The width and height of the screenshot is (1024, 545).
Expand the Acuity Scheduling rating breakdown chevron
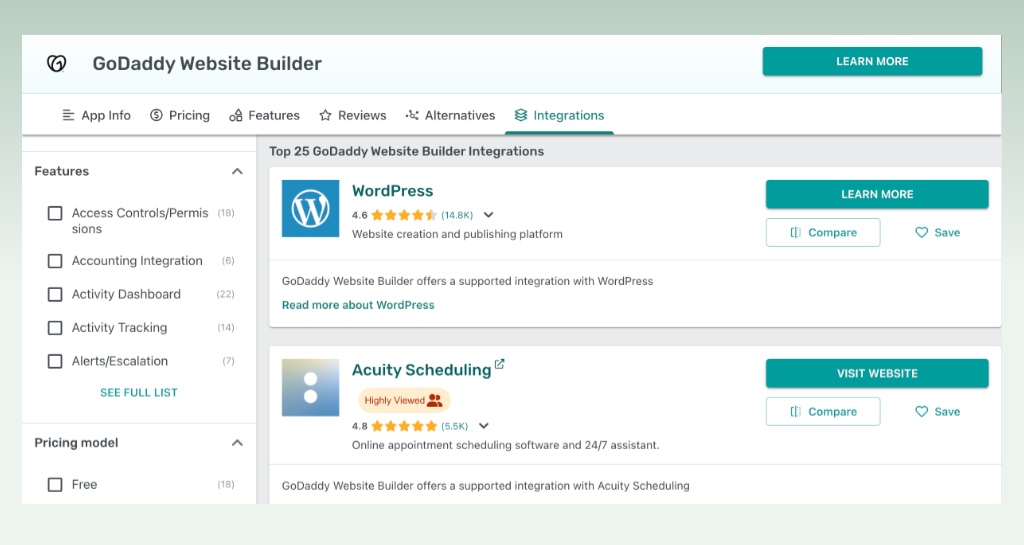(x=484, y=426)
